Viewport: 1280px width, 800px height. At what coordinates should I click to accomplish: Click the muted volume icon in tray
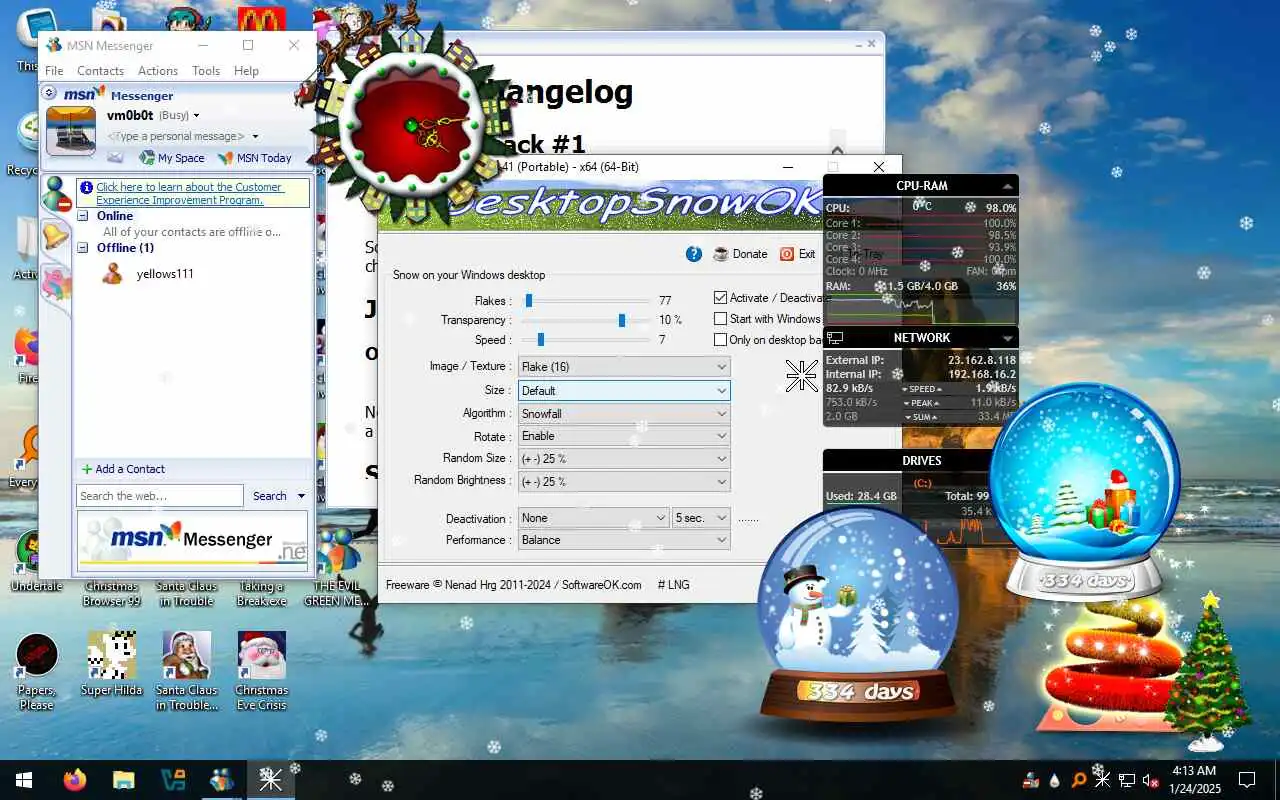[1151, 780]
